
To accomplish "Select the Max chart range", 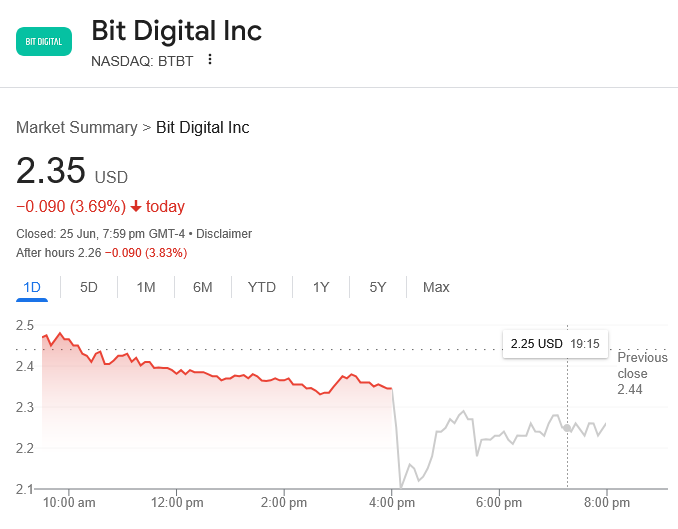I will pyautogui.click(x=436, y=288).
